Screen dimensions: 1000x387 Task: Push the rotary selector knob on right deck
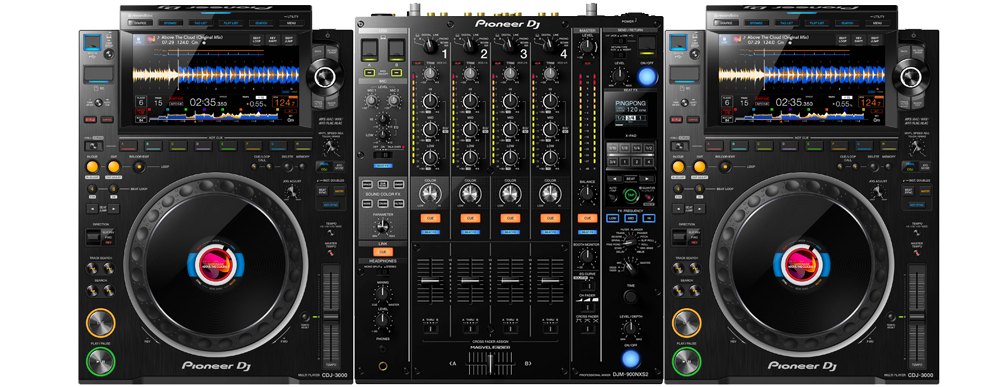911,77
